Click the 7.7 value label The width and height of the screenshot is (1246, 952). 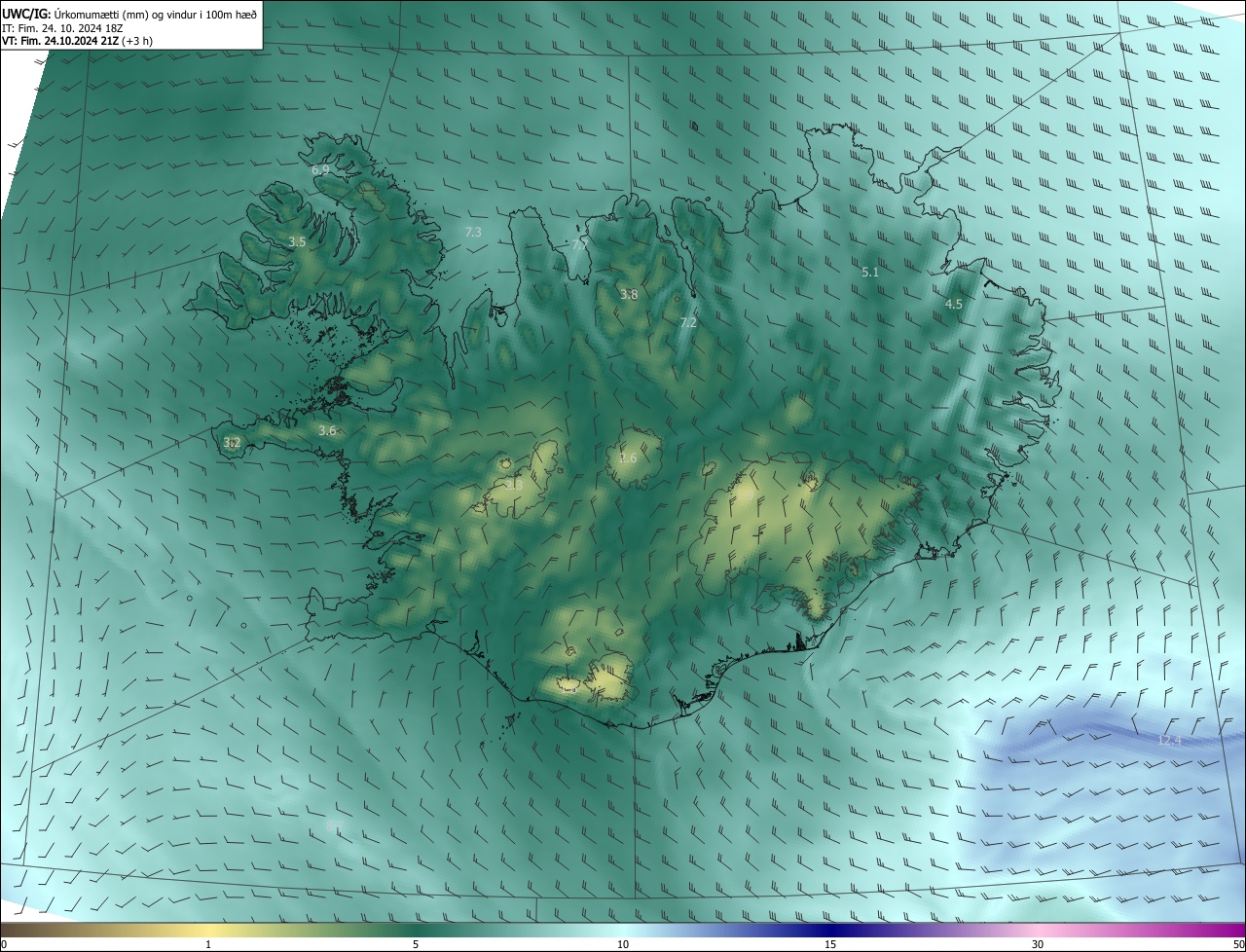(579, 244)
